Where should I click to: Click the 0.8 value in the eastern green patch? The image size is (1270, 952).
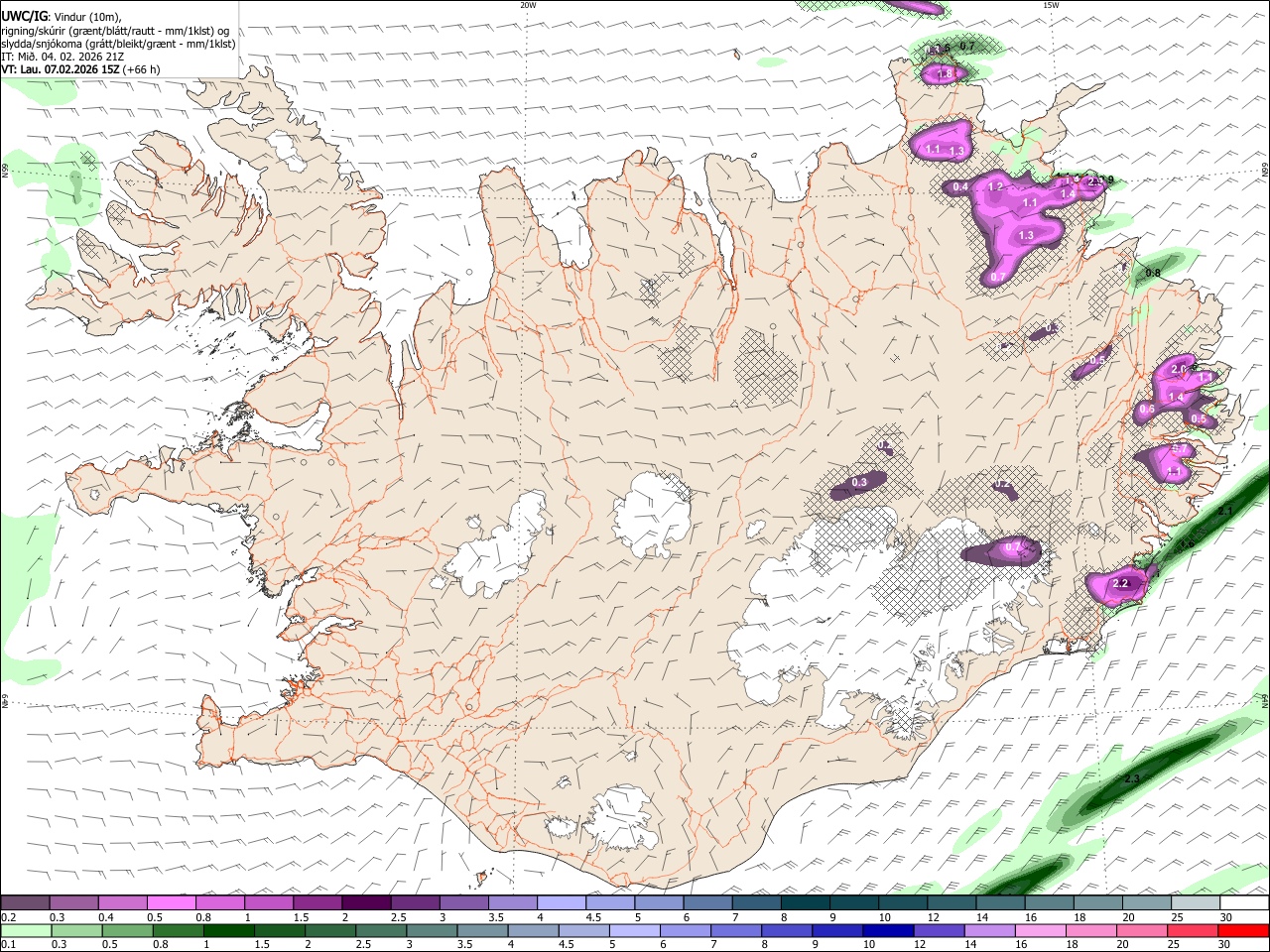click(1153, 273)
